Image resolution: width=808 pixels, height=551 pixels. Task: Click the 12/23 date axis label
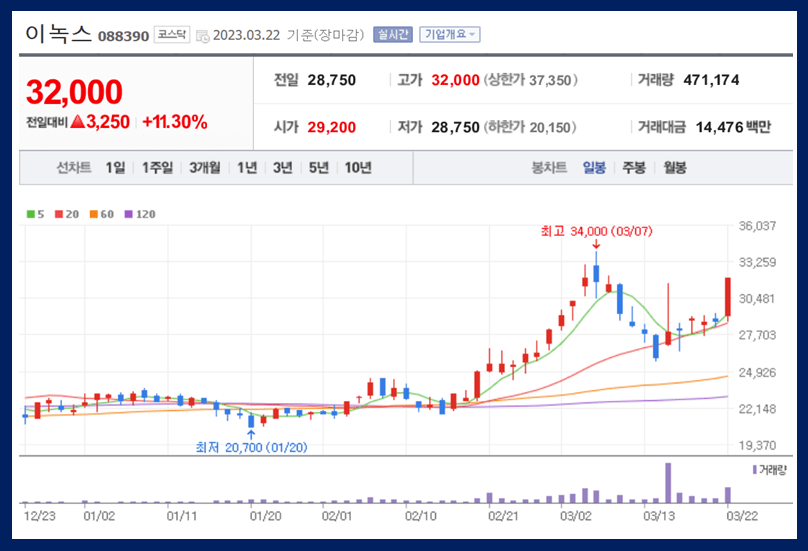pyautogui.click(x=39, y=516)
